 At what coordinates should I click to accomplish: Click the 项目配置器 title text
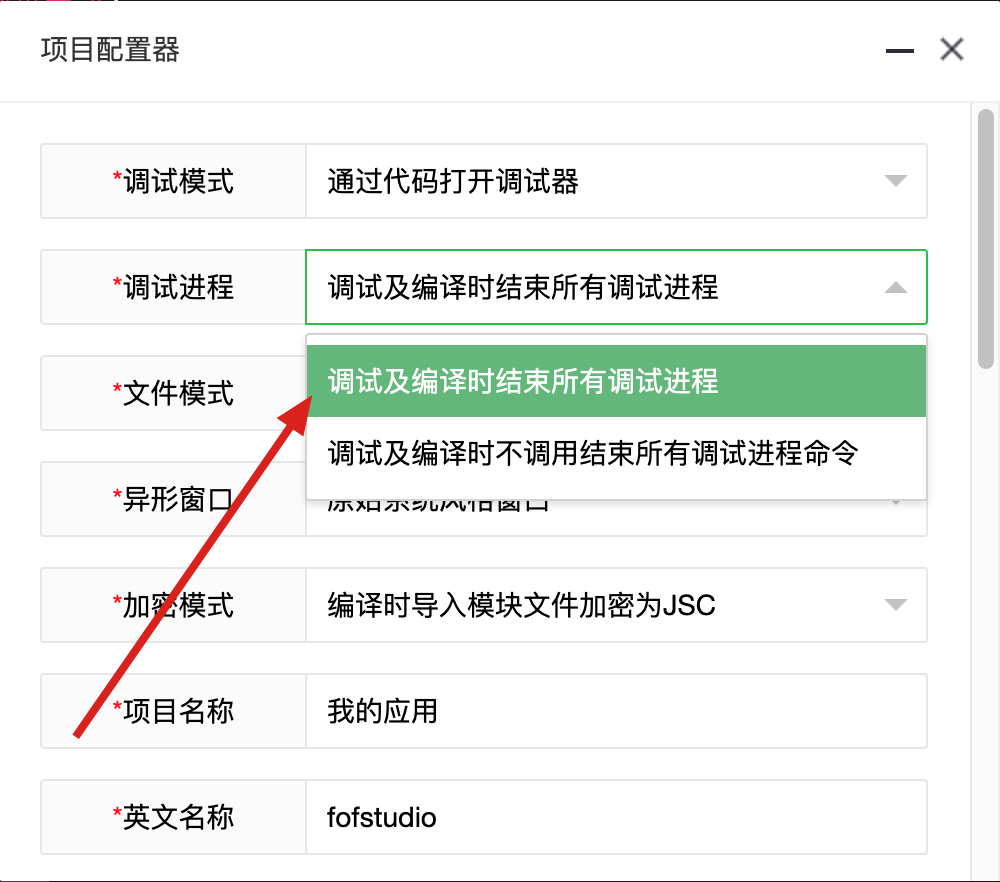tap(110, 50)
